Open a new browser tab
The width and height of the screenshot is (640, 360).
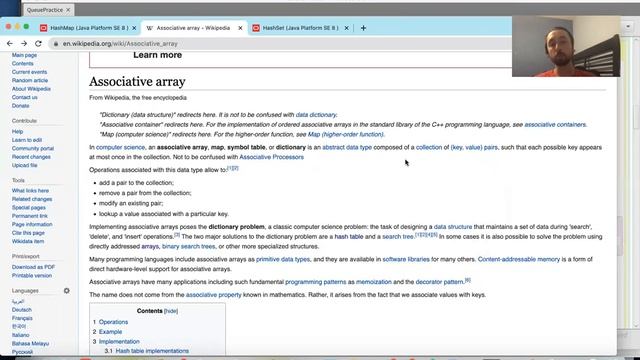click(363, 28)
